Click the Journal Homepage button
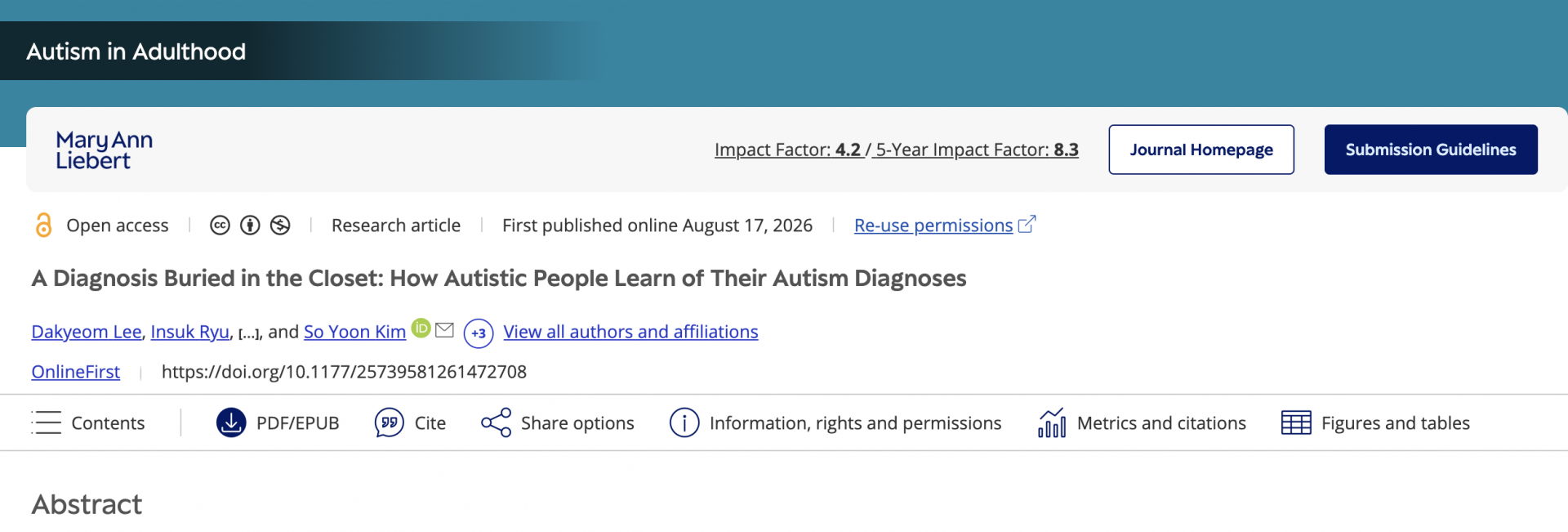1568x532 pixels. (1201, 150)
